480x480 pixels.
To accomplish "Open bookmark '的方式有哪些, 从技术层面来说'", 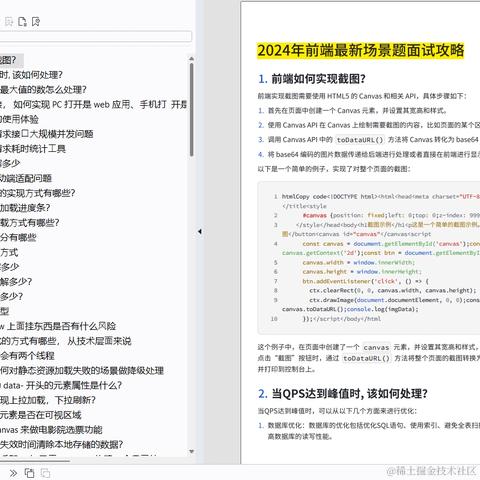I will (x=66, y=341).
